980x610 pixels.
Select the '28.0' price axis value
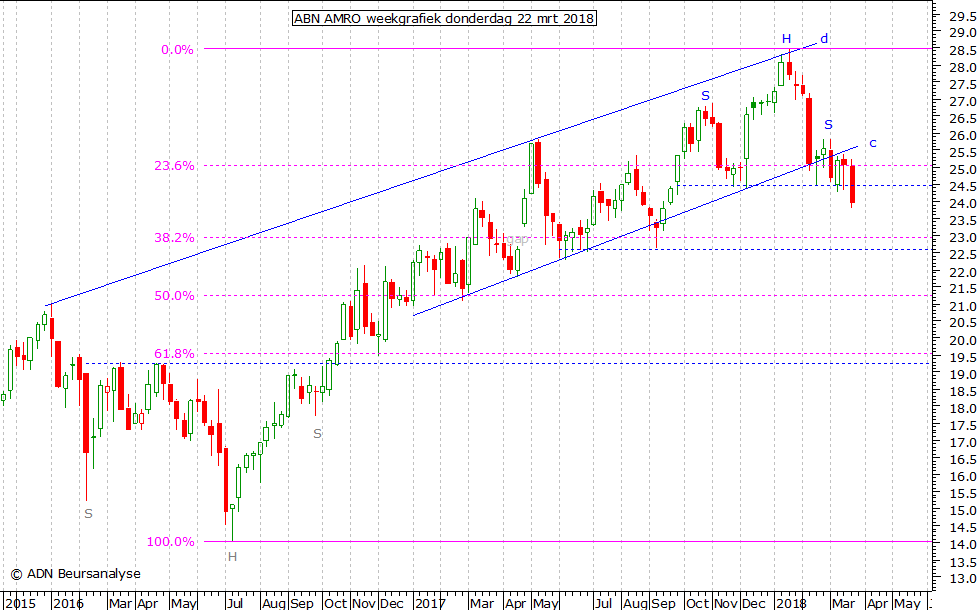click(963, 68)
